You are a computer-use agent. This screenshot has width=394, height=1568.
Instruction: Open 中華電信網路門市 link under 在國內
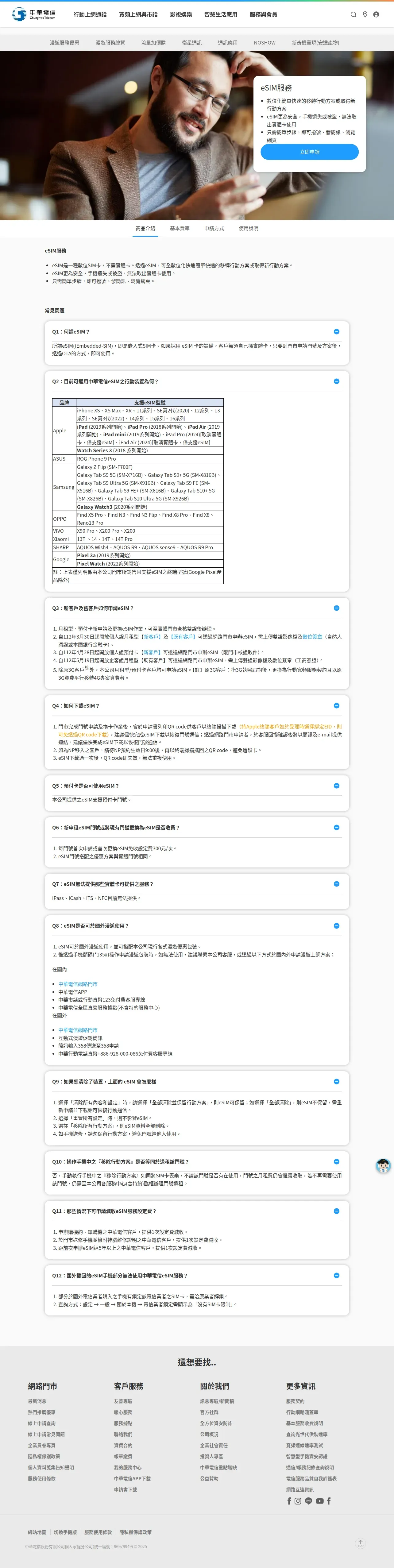78,984
